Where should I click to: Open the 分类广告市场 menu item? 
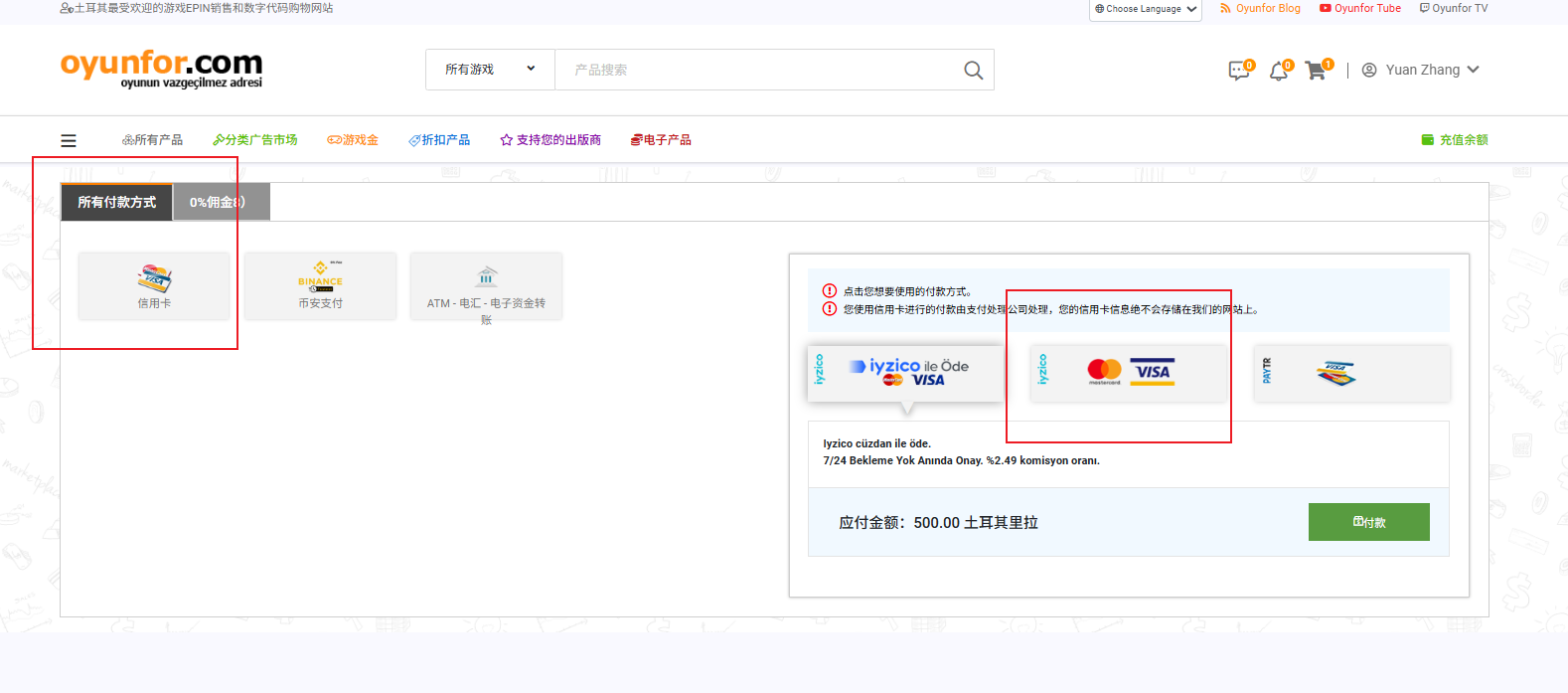point(255,140)
